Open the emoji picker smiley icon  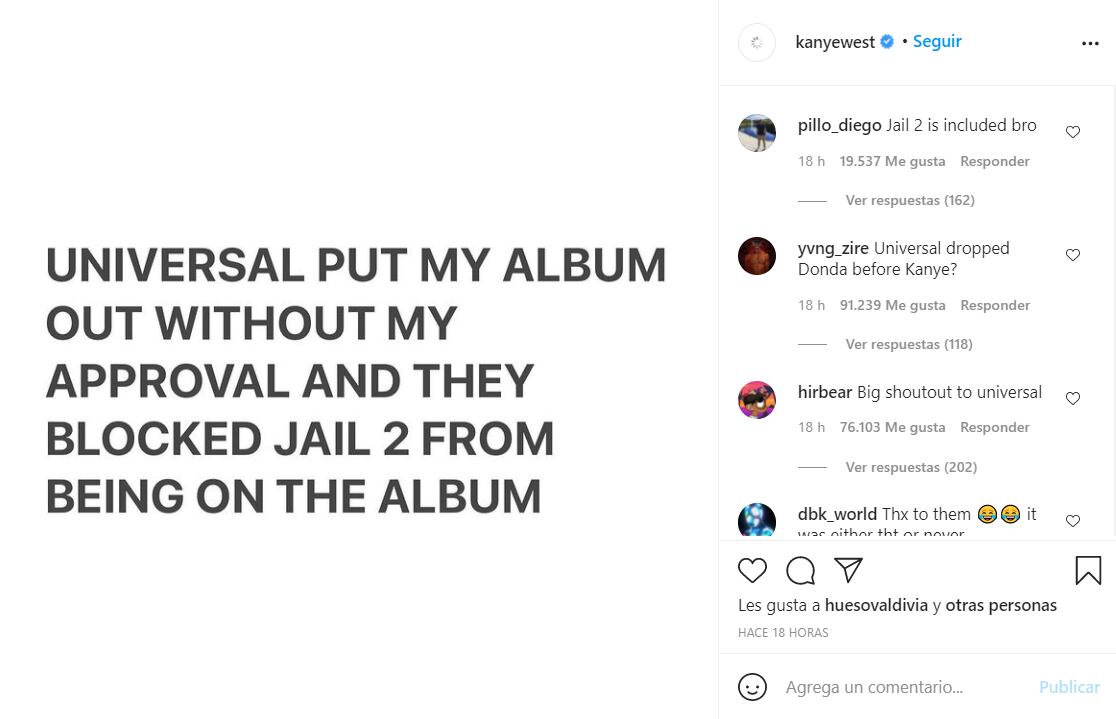point(752,687)
